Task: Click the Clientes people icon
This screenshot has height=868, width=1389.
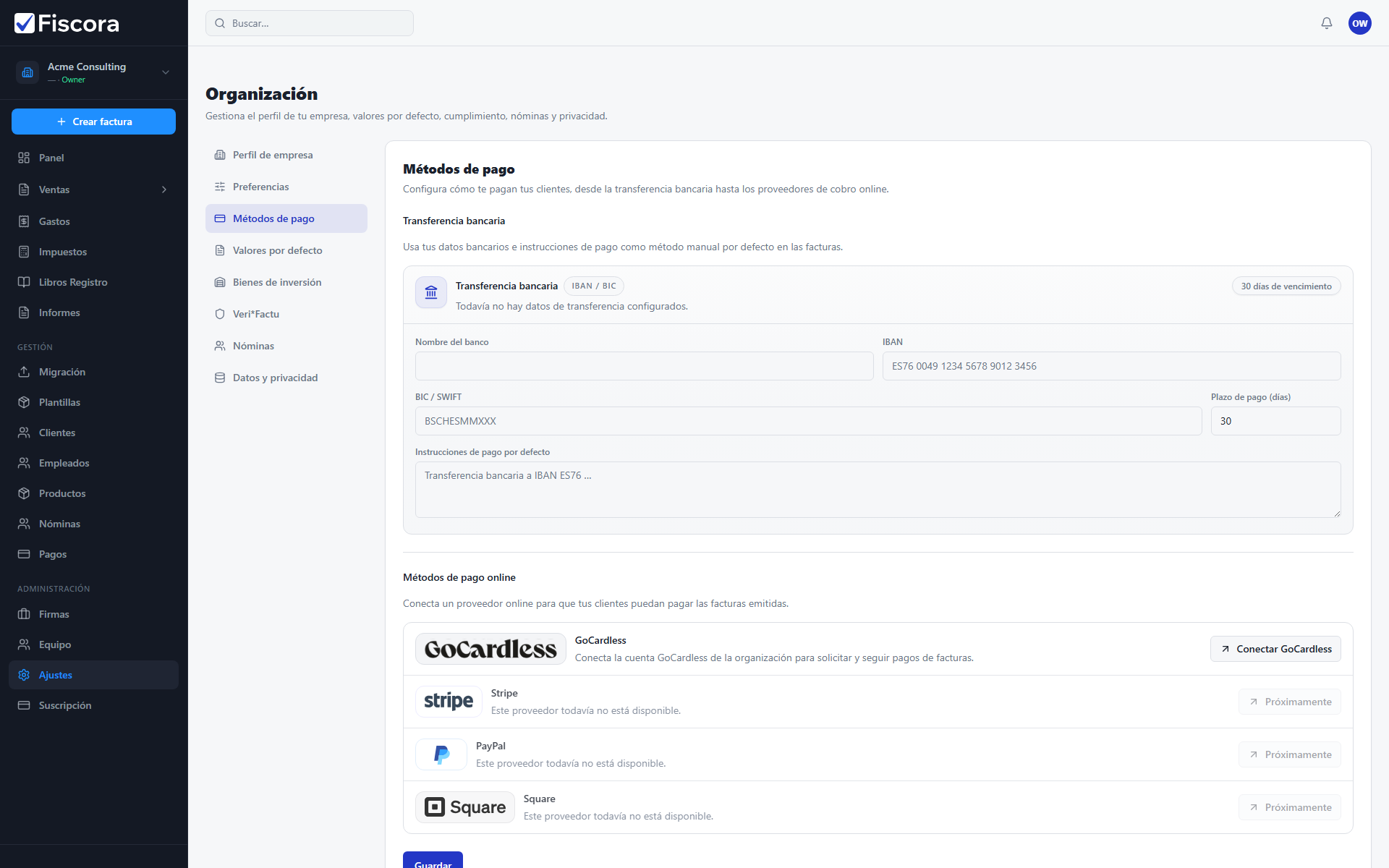Action: tap(24, 433)
